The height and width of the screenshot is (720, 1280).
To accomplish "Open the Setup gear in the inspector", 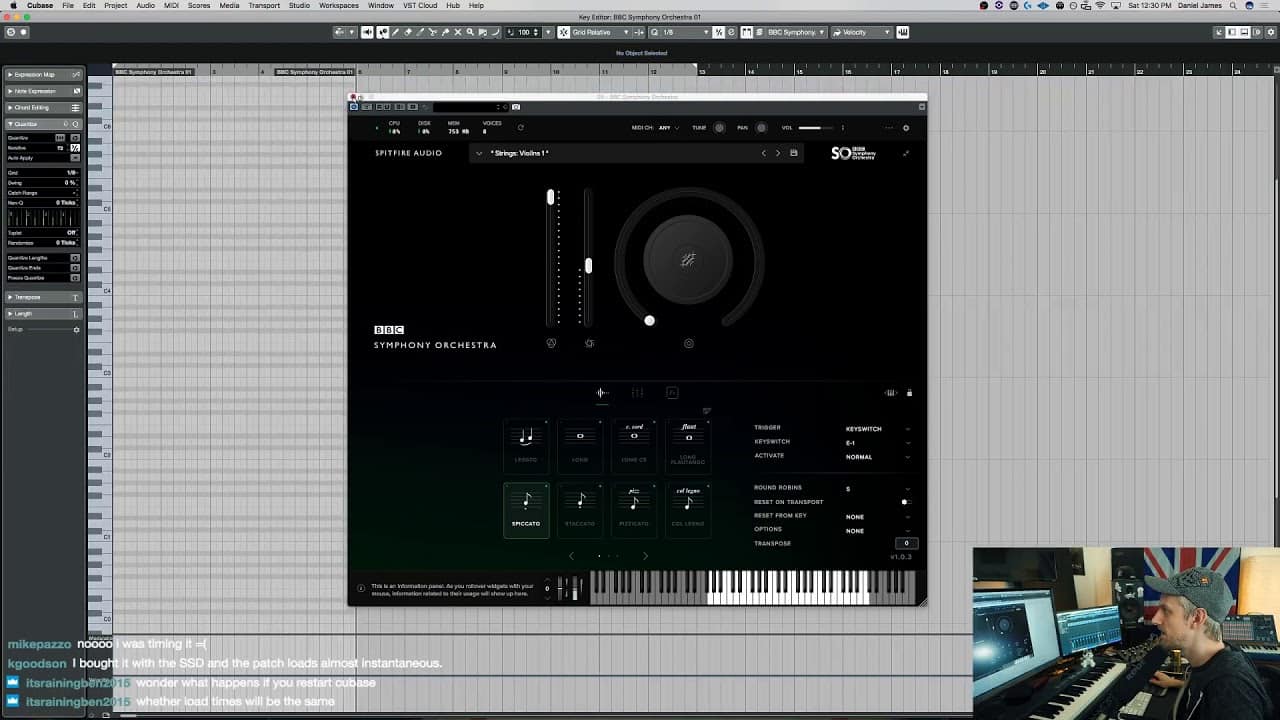I will 76,330.
